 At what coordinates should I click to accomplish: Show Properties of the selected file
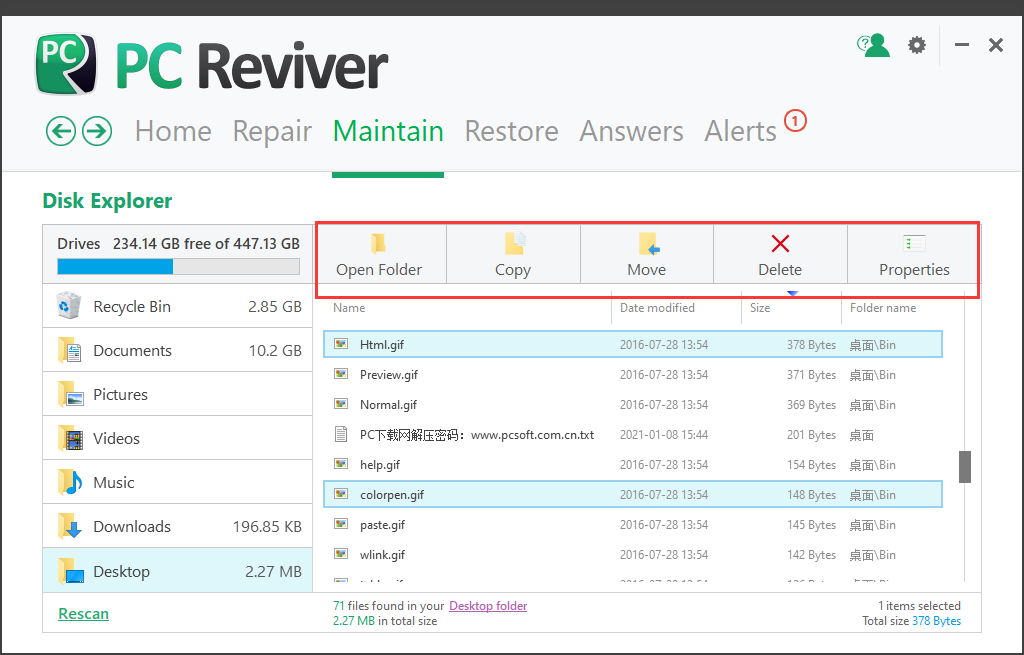click(x=914, y=255)
